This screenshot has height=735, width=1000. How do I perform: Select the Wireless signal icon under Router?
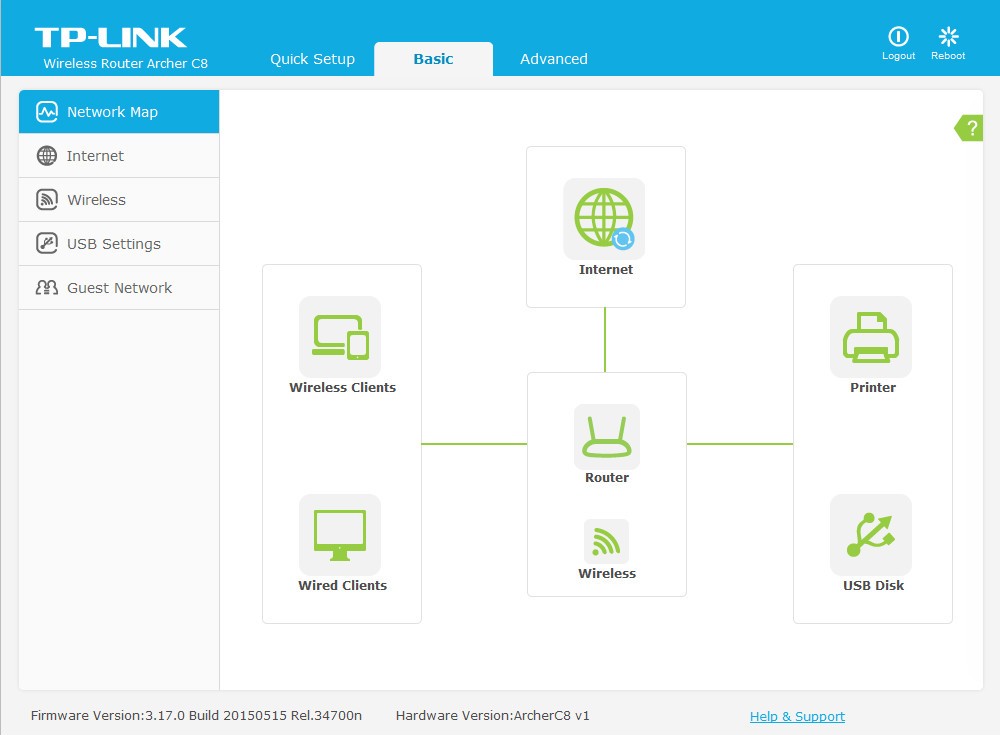point(606,542)
